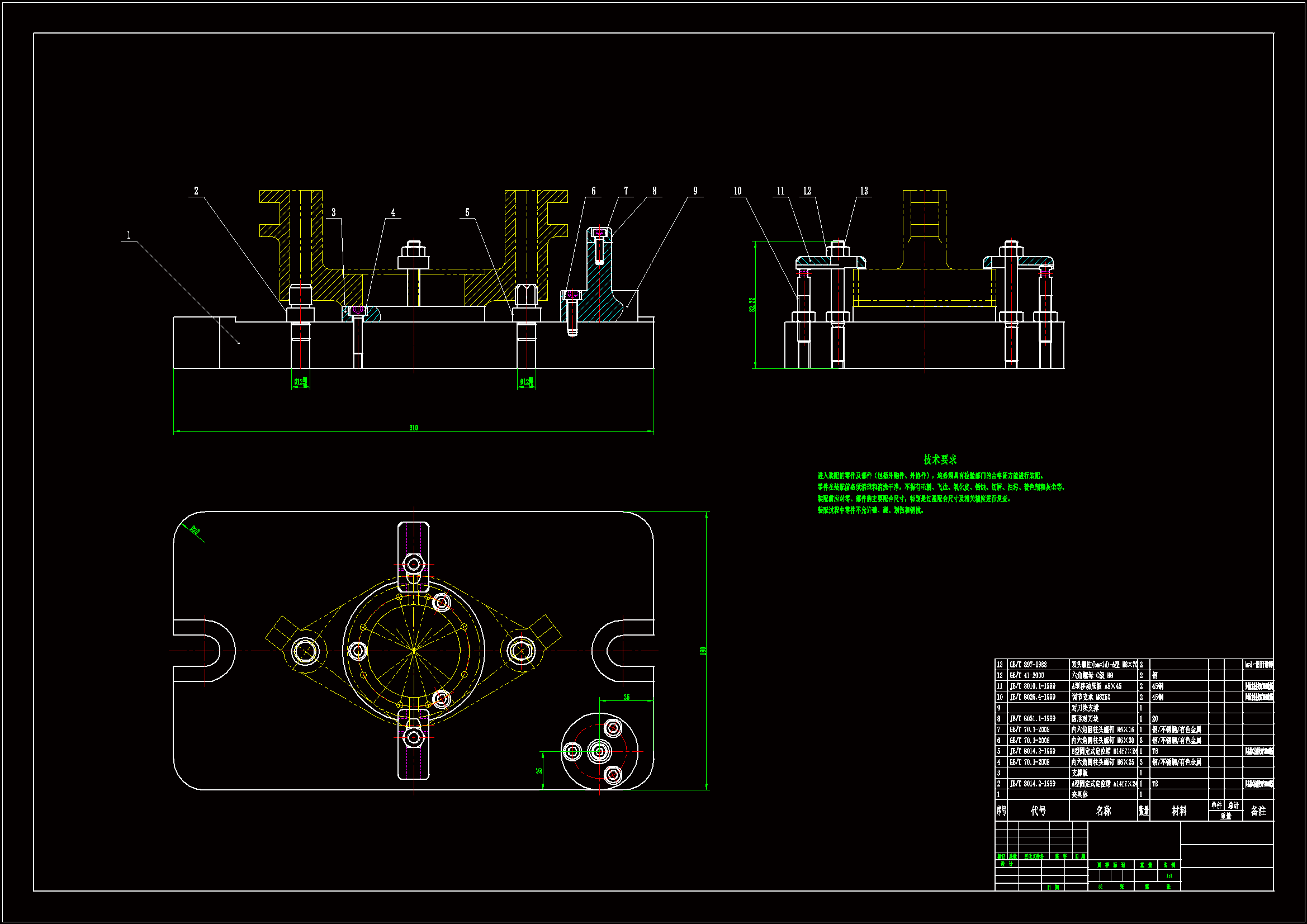
Task: Click the R20 corner radius label
Action: 195,530
